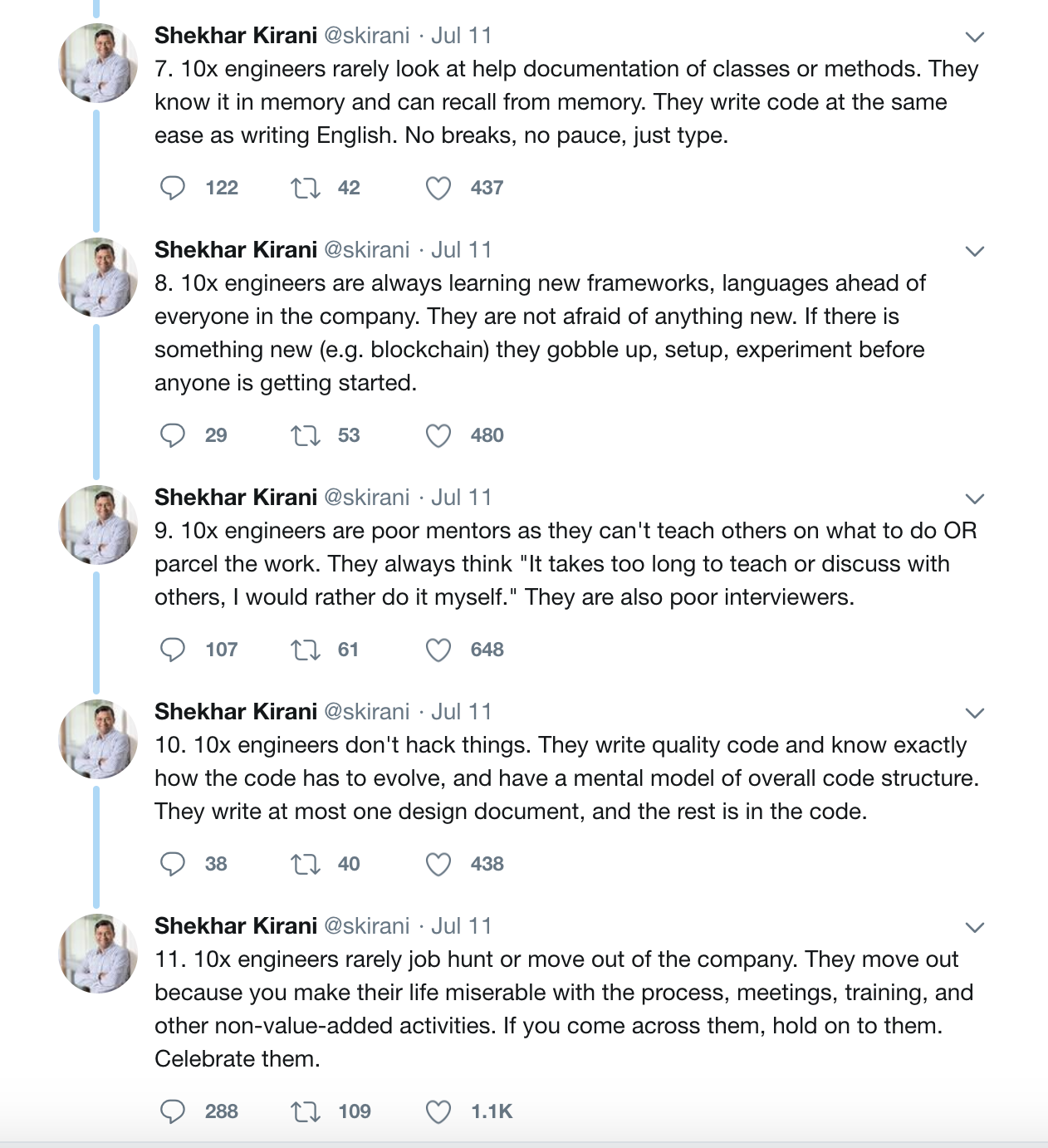The height and width of the screenshot is (1148, 1048).
Task: Retweet tweet 10 with 40 retweets
Action: (x=306, y=864)
